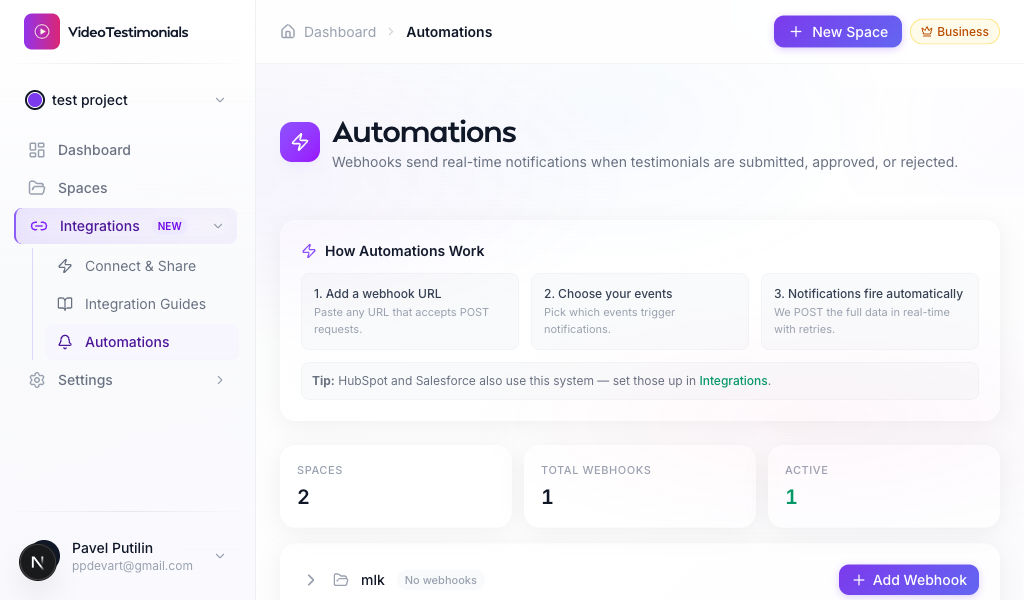Viewport: 1024px width, 600px height.
Task: Open the Pavel Putilin account menu
Action: coord(220,556)
